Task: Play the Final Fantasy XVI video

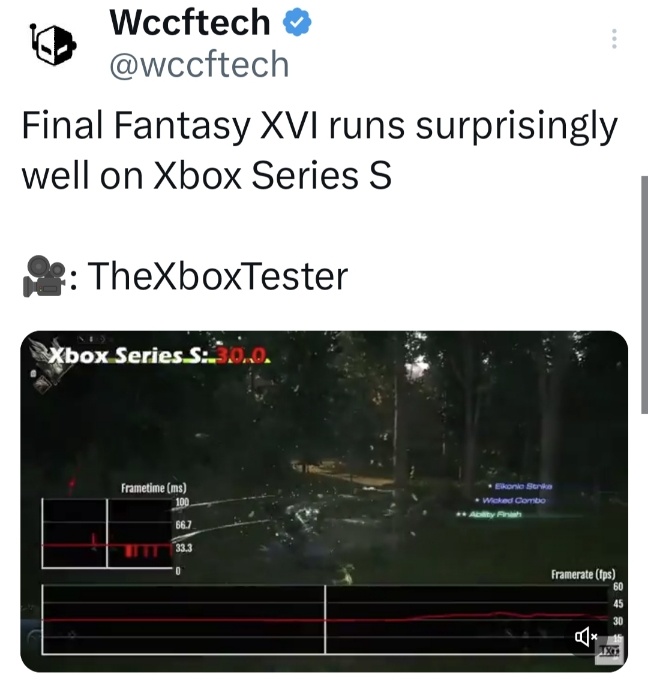Action: click(324, 501)
